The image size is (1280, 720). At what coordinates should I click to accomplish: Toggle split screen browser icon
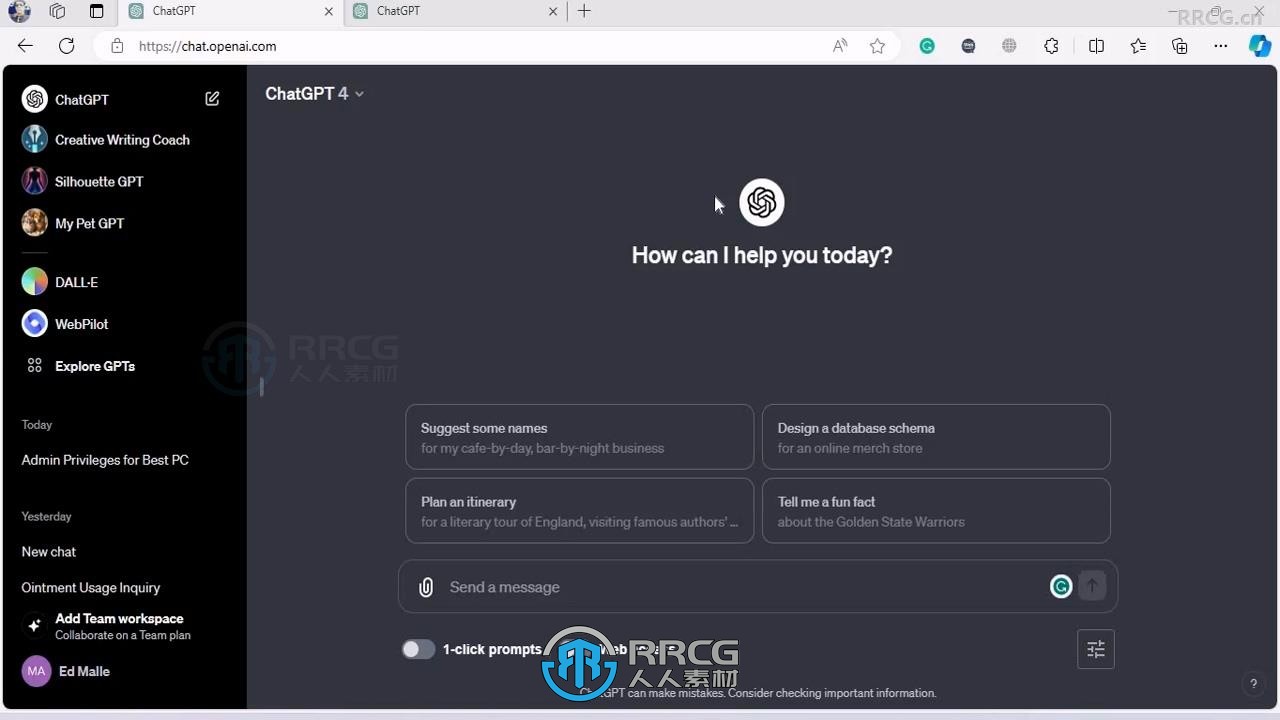(x=1096, y=46)
